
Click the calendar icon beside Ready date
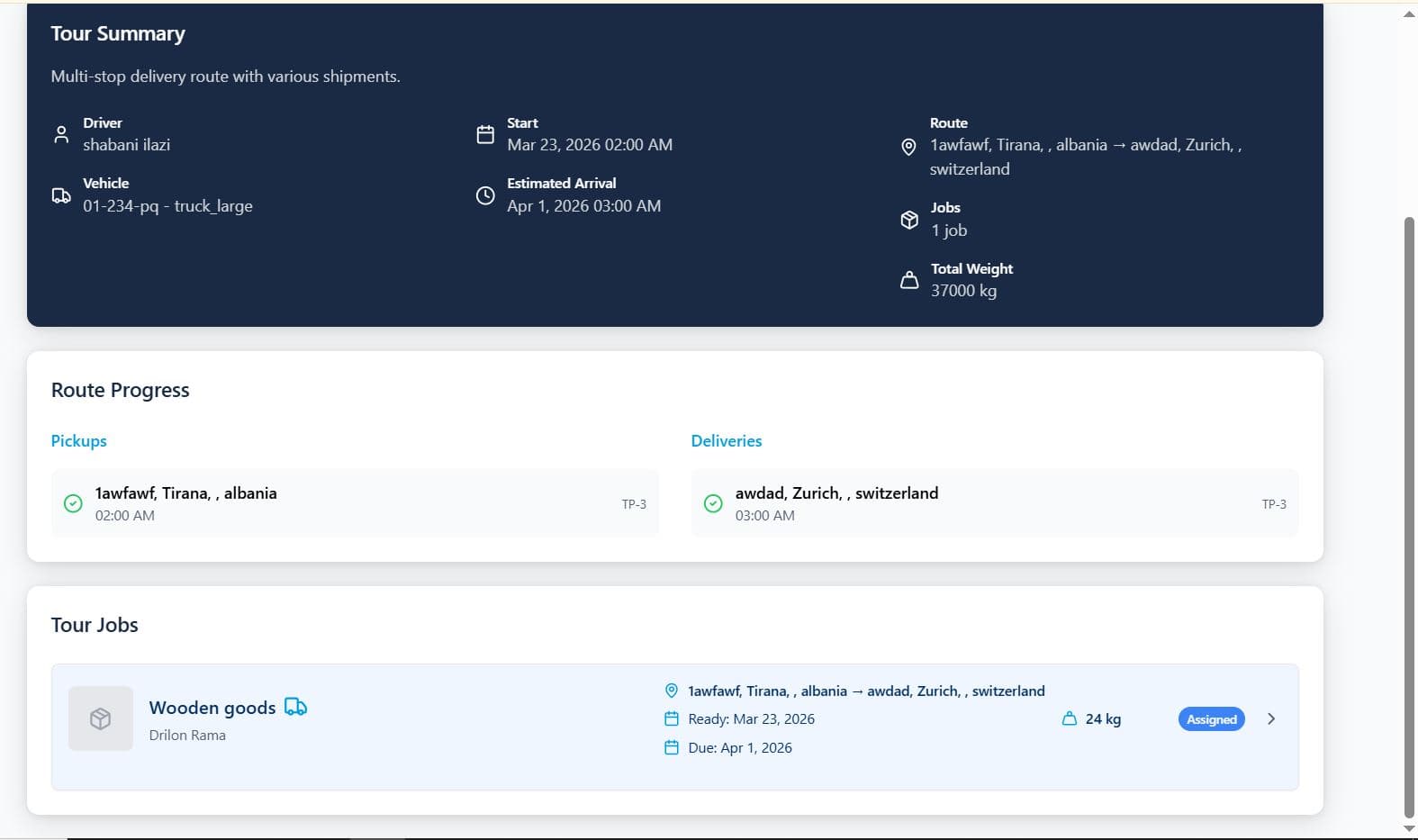tap(671, 718)
